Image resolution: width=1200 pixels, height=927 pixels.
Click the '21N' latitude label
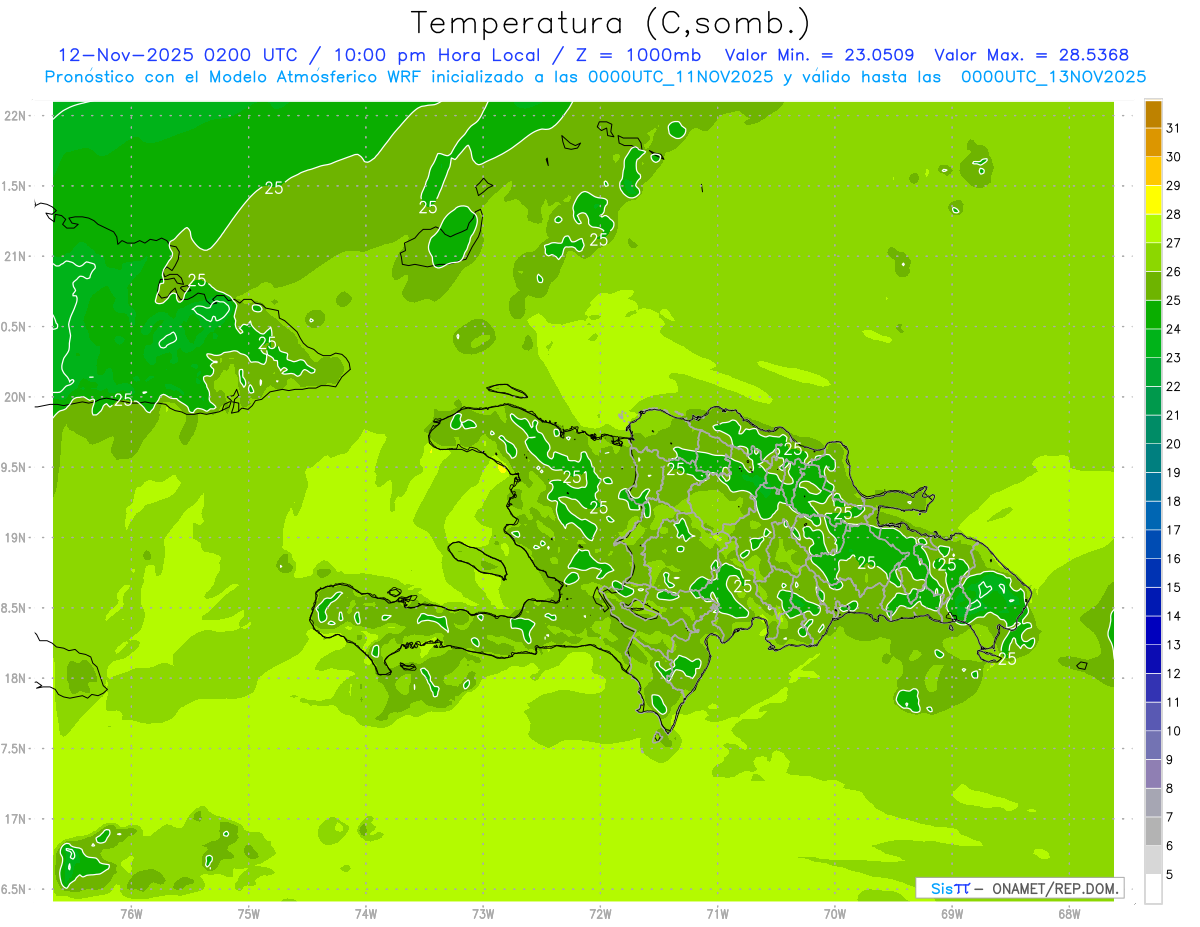(15, 256)
